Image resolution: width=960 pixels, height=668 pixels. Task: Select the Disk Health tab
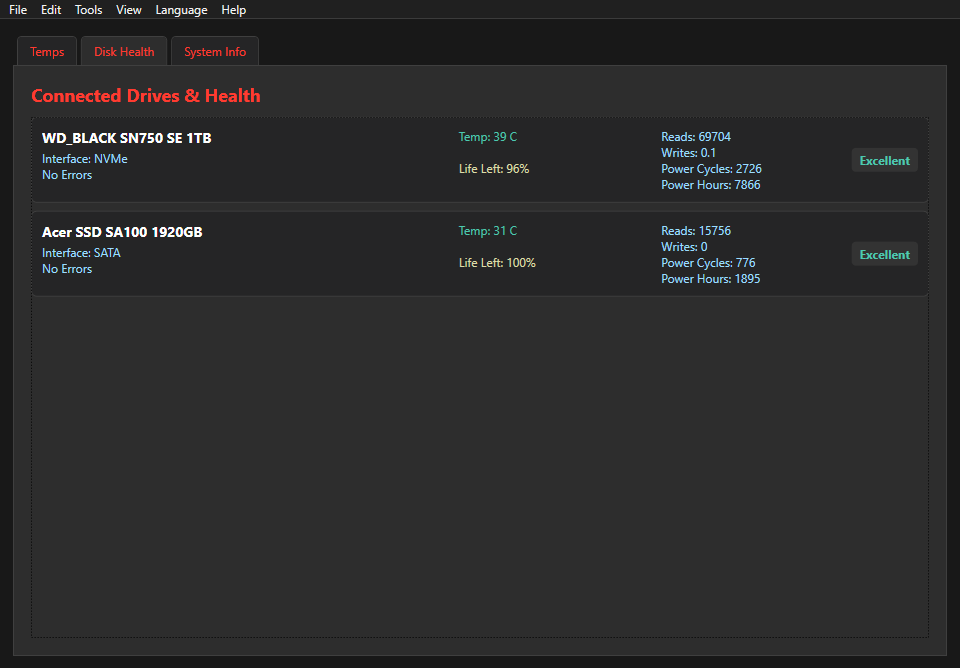(x=124, y=51)
